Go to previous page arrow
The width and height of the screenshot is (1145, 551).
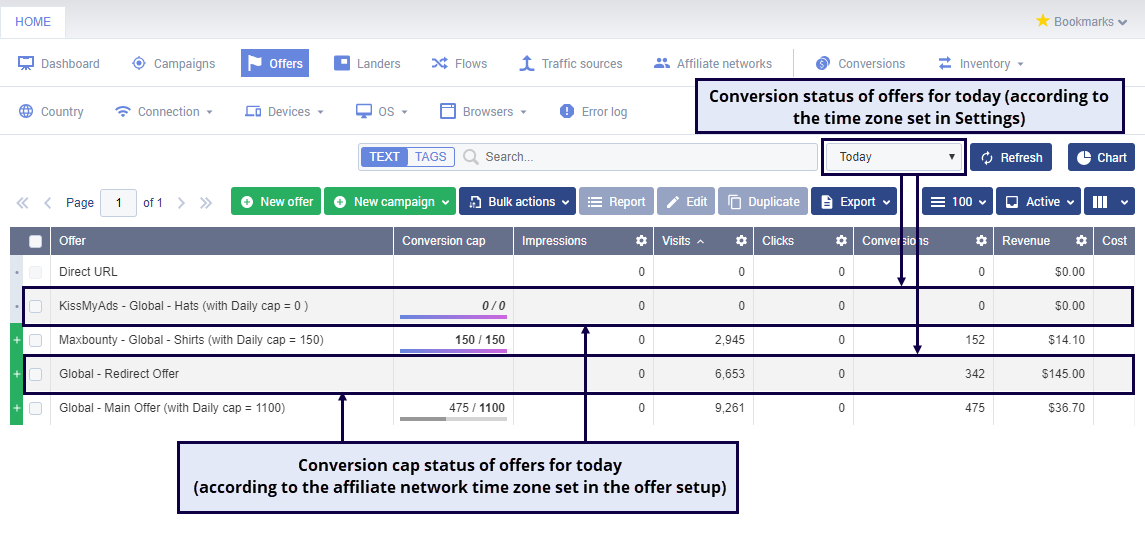click(47, 202)
